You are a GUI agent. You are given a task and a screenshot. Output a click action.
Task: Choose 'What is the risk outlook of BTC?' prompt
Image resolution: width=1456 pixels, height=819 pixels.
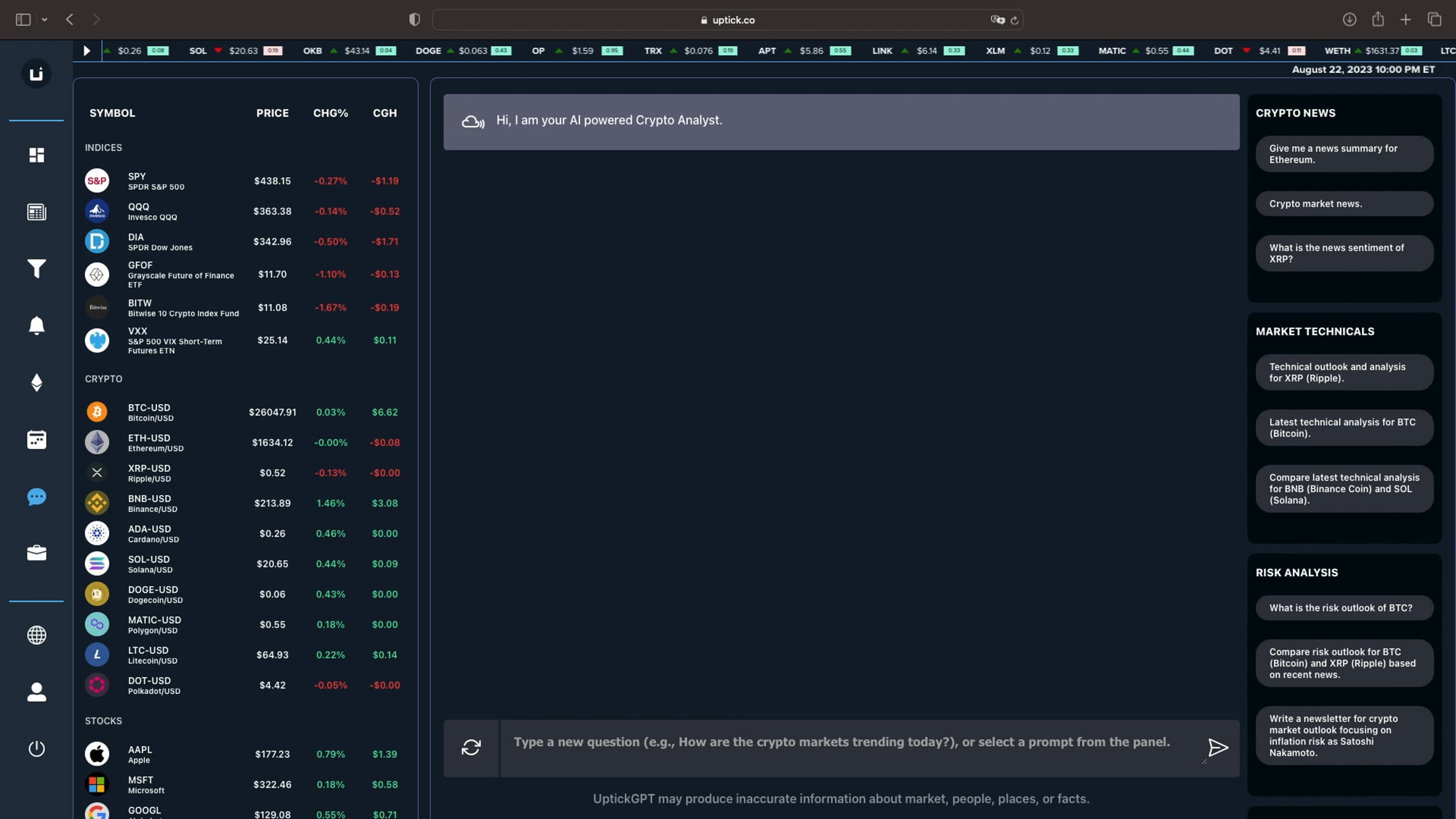click(x=1344, y=608)
